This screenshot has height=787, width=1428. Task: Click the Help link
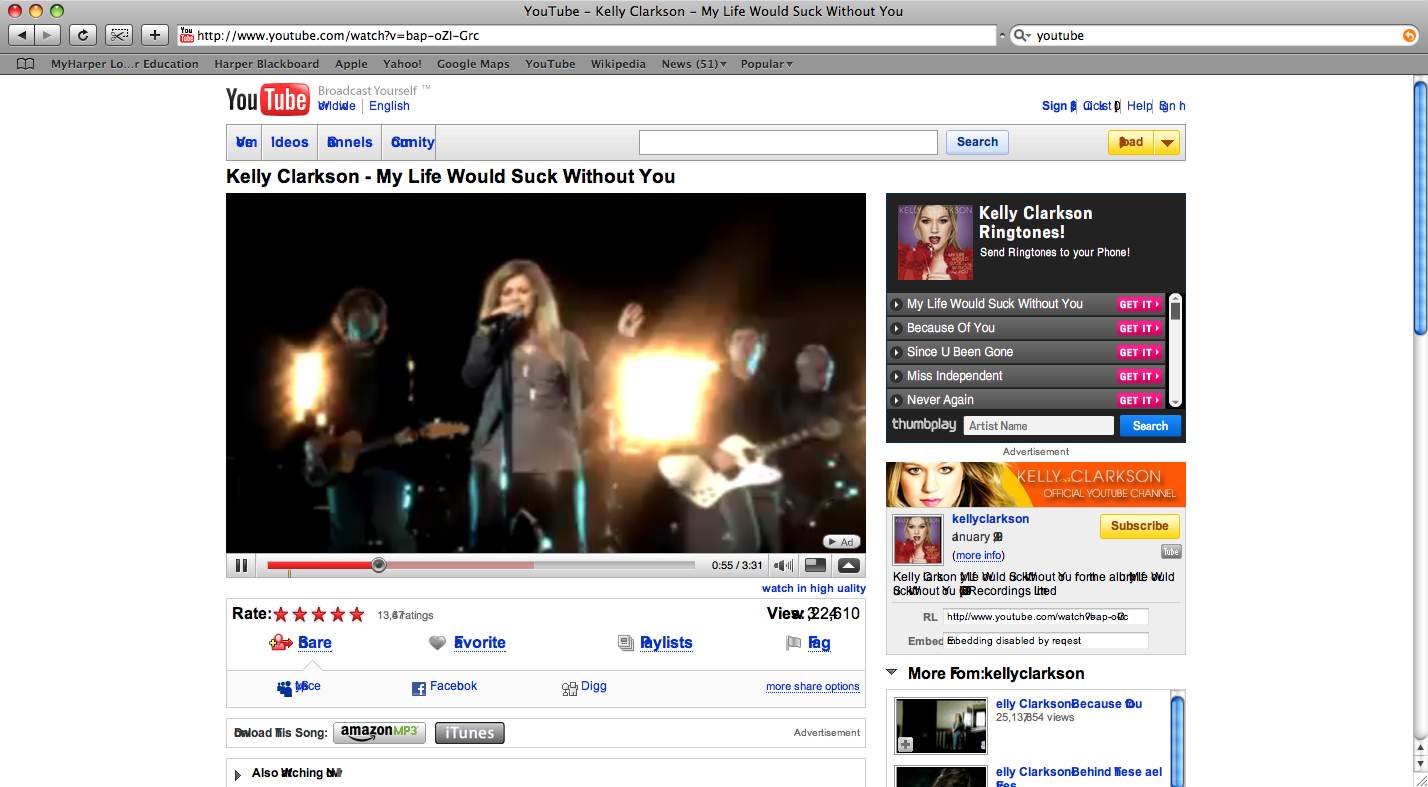point(1139,106)
